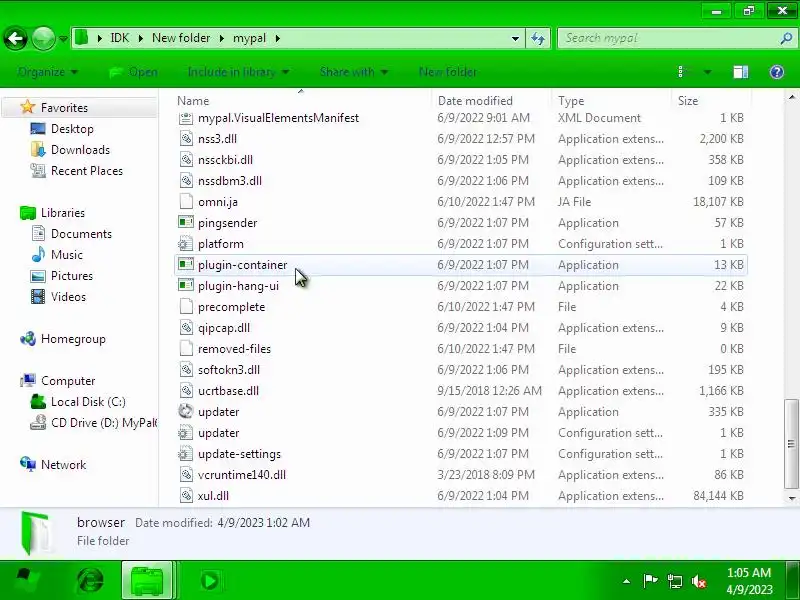
Task: Select Computer in the navigation pane
Action: 68,381
